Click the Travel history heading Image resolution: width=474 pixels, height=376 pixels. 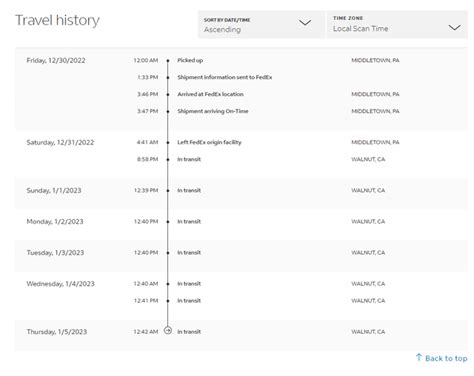57,20
